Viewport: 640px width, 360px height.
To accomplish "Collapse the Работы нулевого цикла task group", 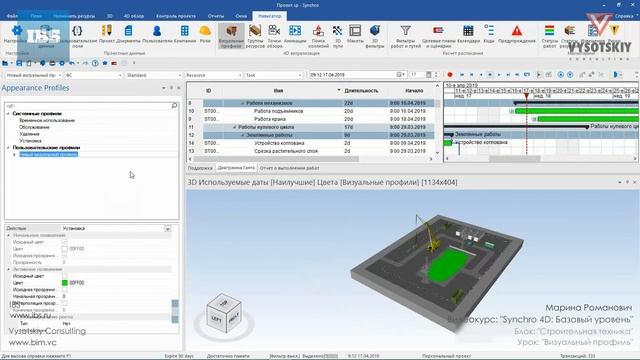I will [x=234, y=127].
